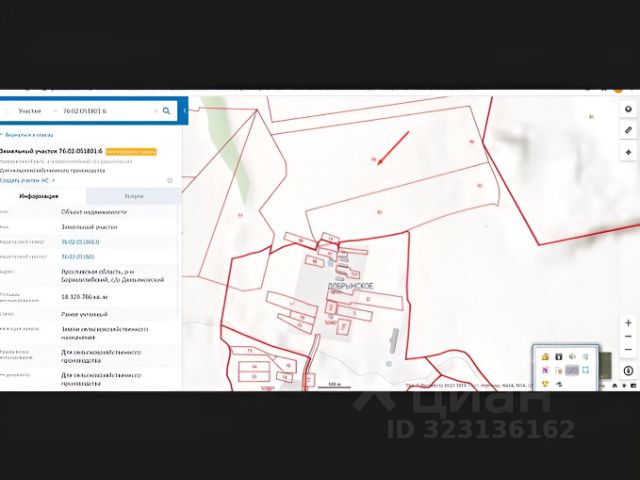Switch to the 'Информация' tab
This screenshot has height=480, width=640.
(39, 196)
